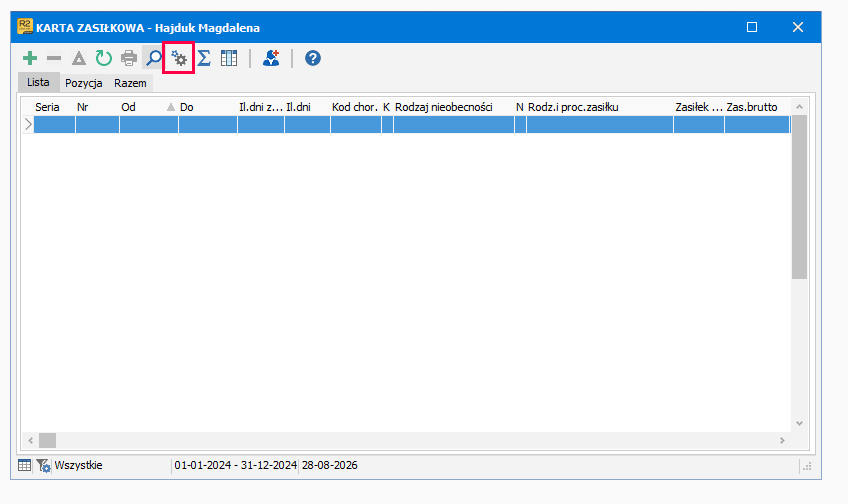848x504 pixels.
Task: Add a new record with green plus icon
Action: coord(30,58)
